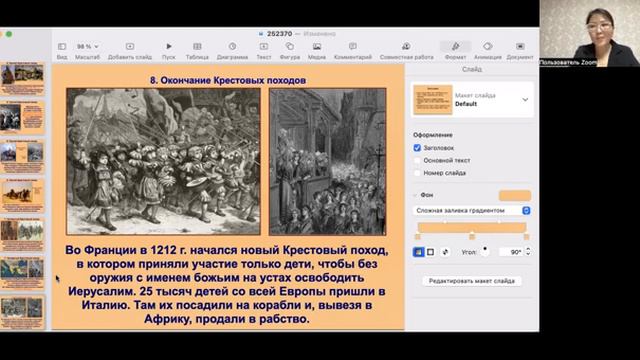Click the title '8. Окончание Крестовых походов'
The image size is (640, 360).
pyautogui.click(x=228, y=80)
